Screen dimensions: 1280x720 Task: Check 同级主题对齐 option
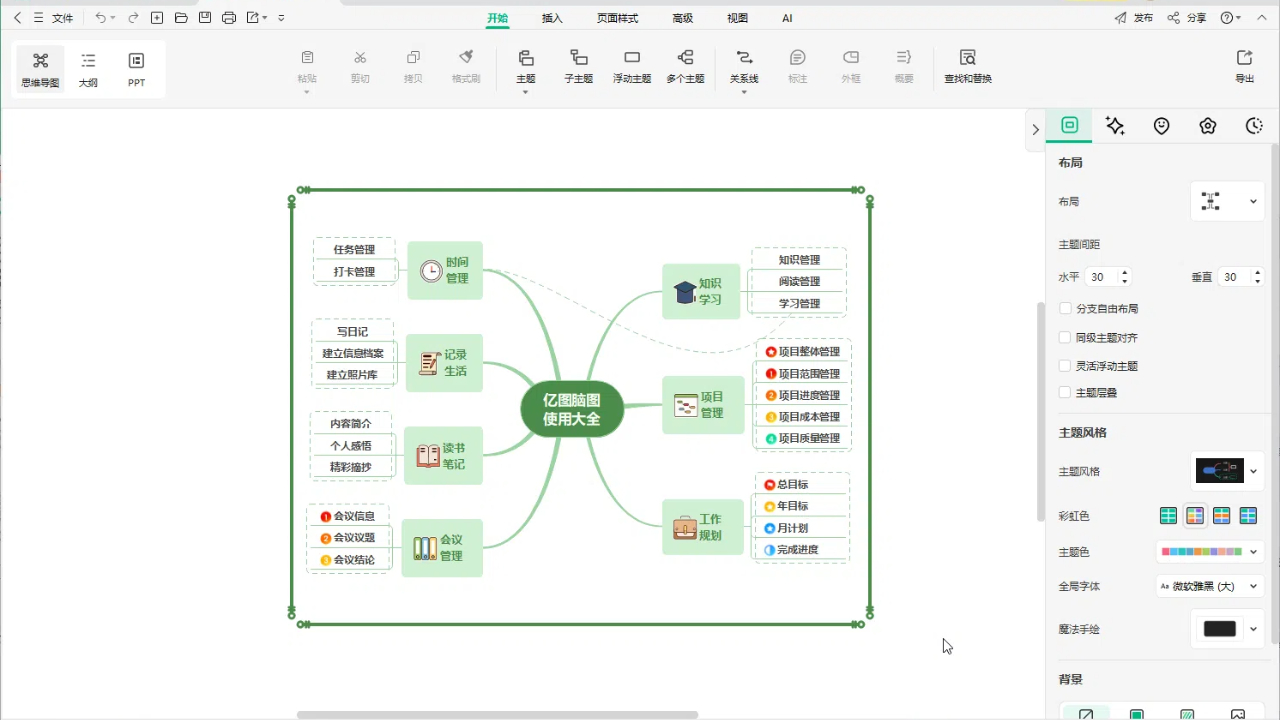click(1065, 337)
